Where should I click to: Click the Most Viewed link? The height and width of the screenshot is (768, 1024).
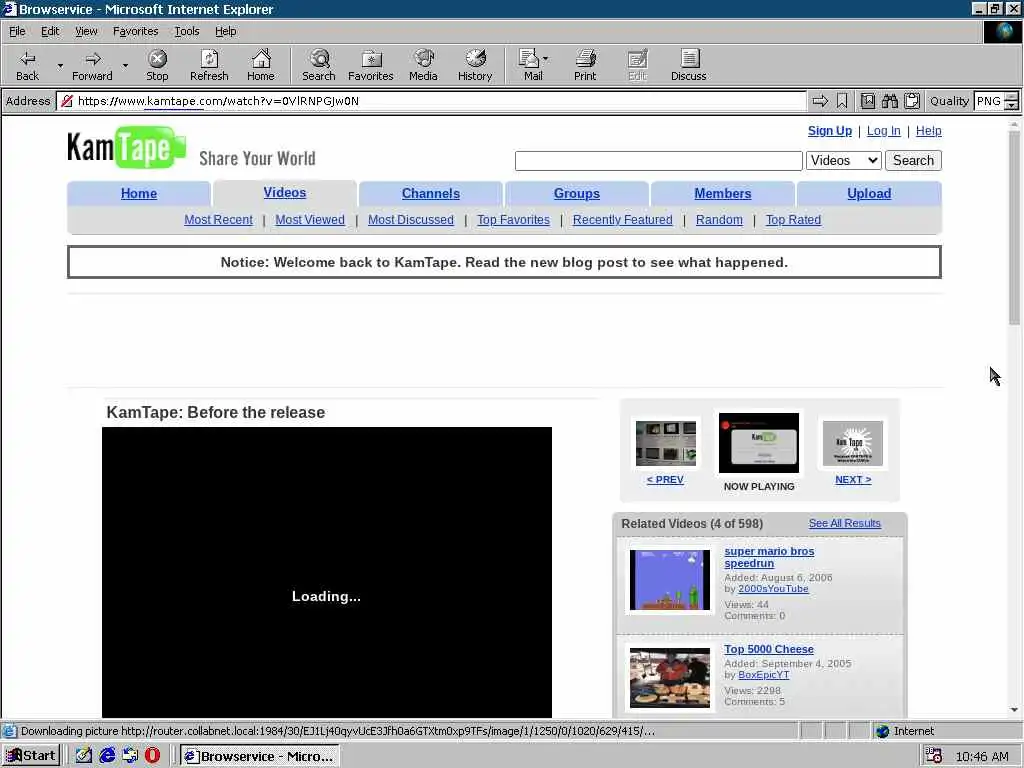pyautogui.click(x=310, y=220)
